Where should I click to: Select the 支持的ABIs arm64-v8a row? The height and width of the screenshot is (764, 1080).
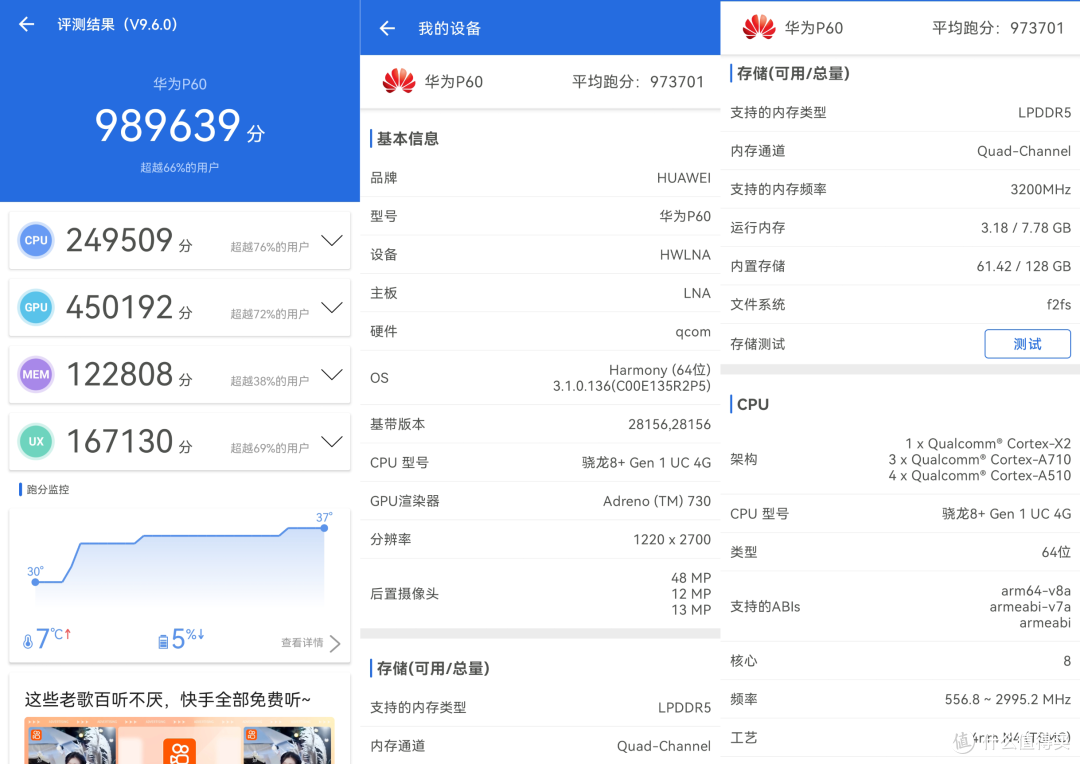(900, 607)
